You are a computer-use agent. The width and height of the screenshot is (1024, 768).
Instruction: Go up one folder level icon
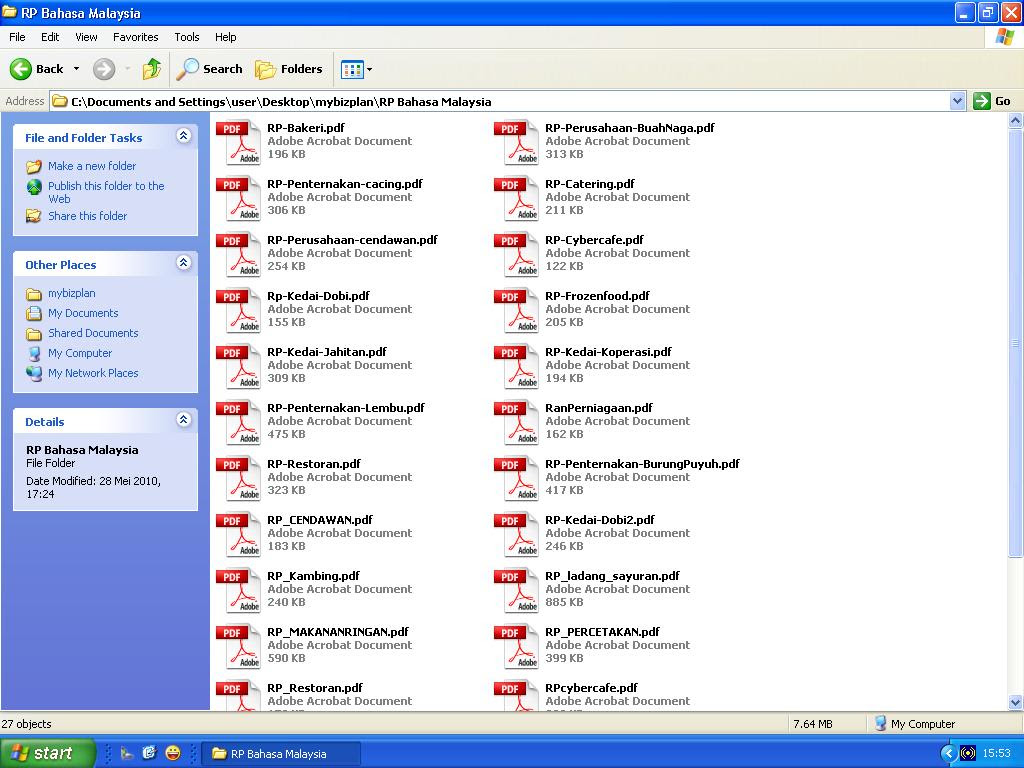click(152, 69)
